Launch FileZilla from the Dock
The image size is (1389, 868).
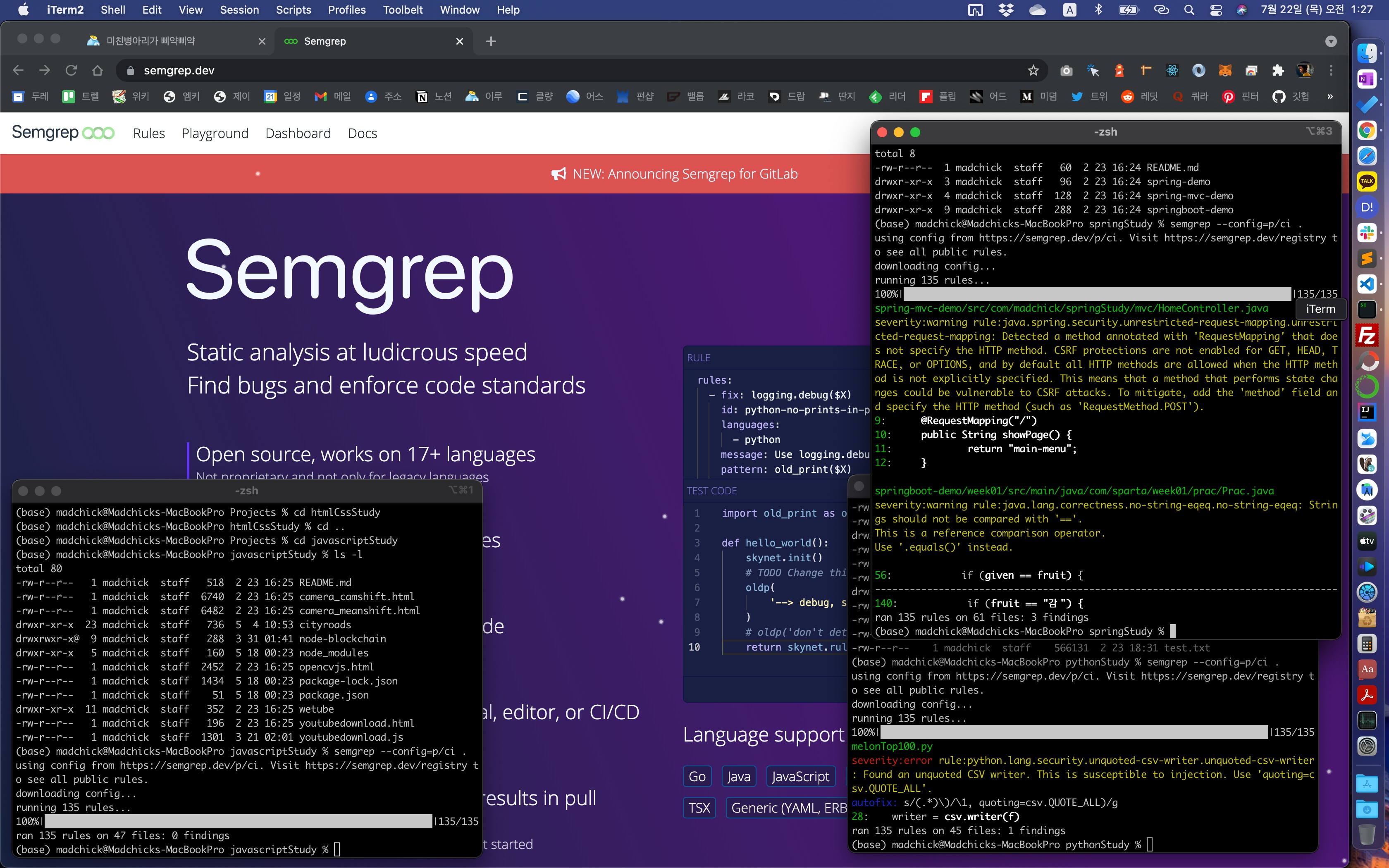(1367, 335)
